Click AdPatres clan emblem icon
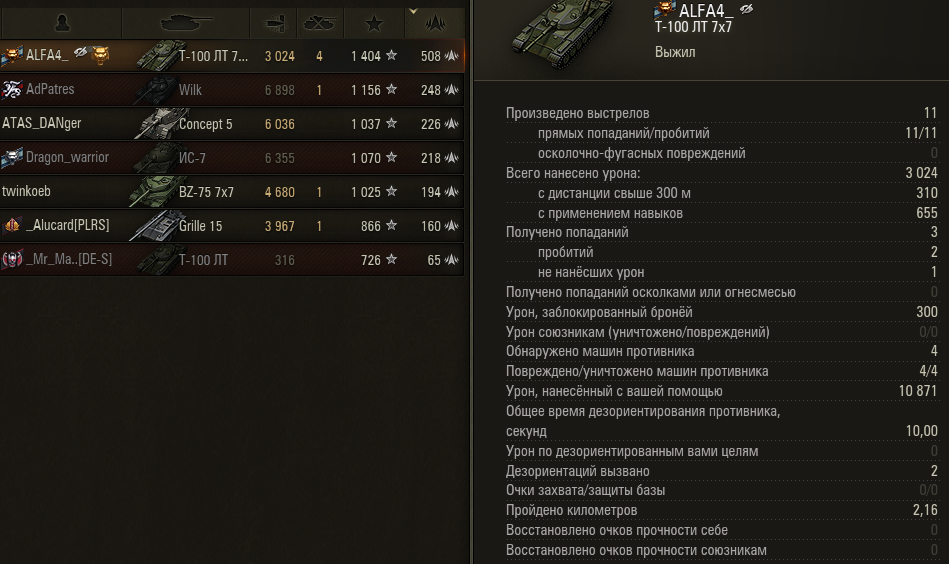The image size is (949, 564). [11, 90]
